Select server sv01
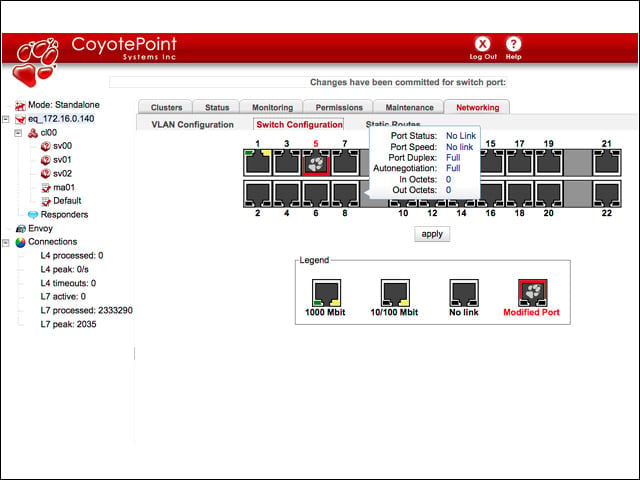Screen dimensions: 640x480 [62, 160]
